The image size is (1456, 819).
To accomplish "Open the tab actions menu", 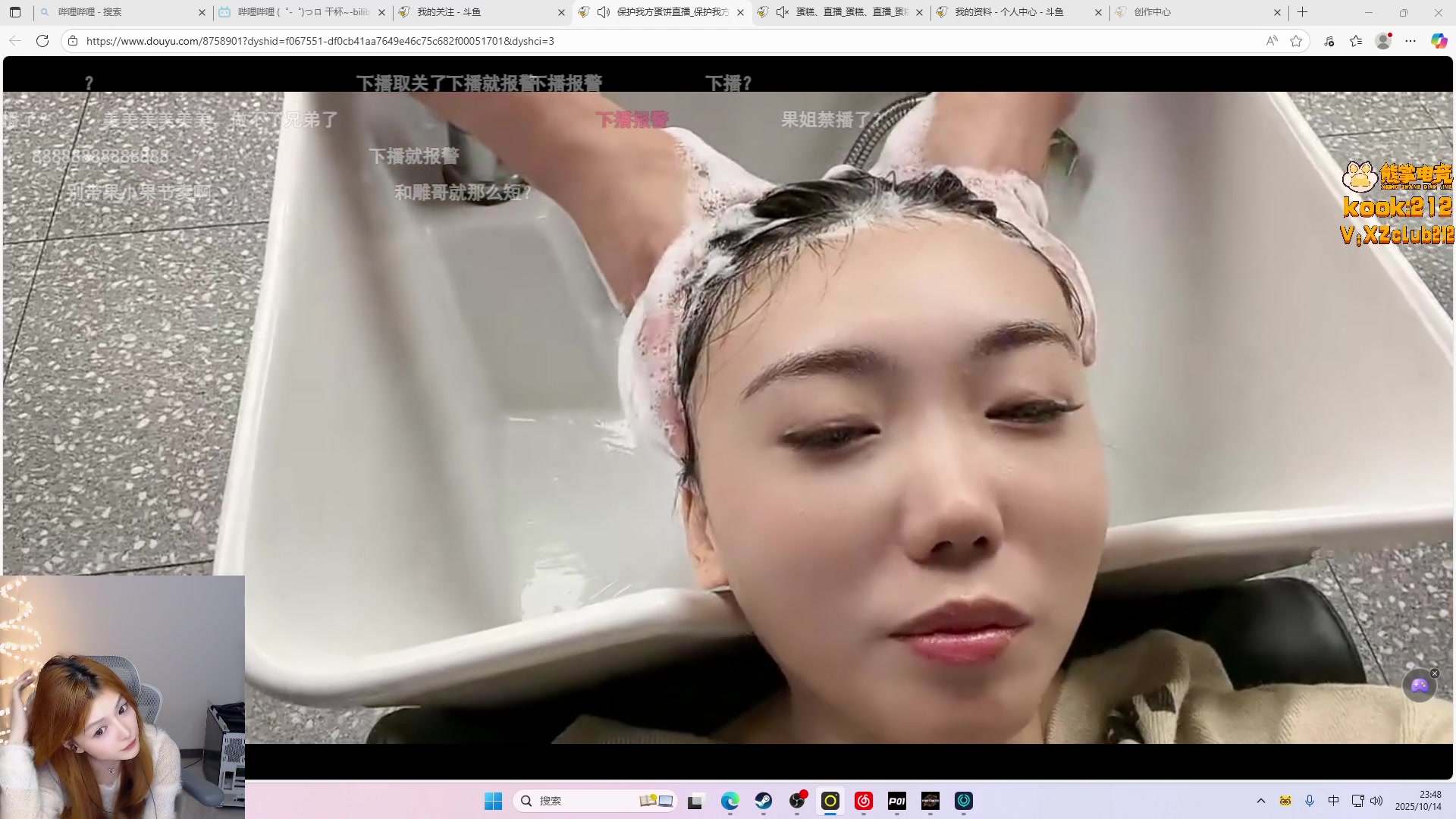I will [x=15, y=12].
